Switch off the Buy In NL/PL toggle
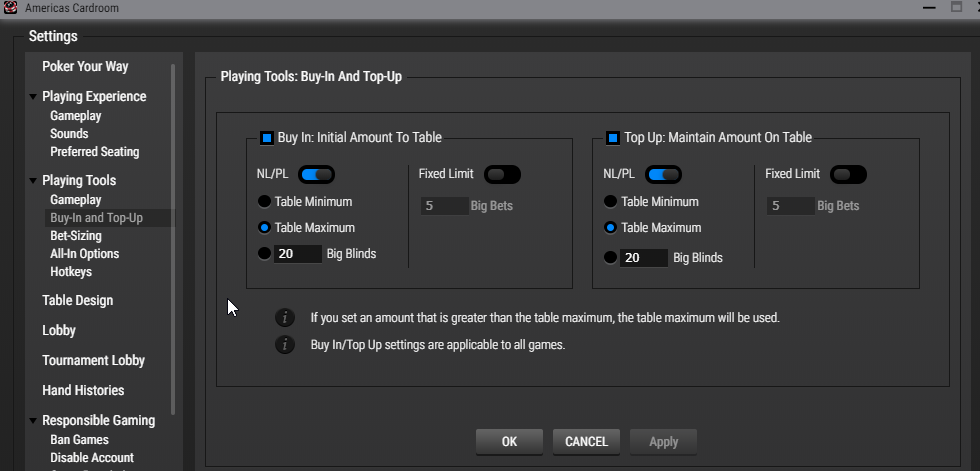The image size is (980, 471). [317, 174]
